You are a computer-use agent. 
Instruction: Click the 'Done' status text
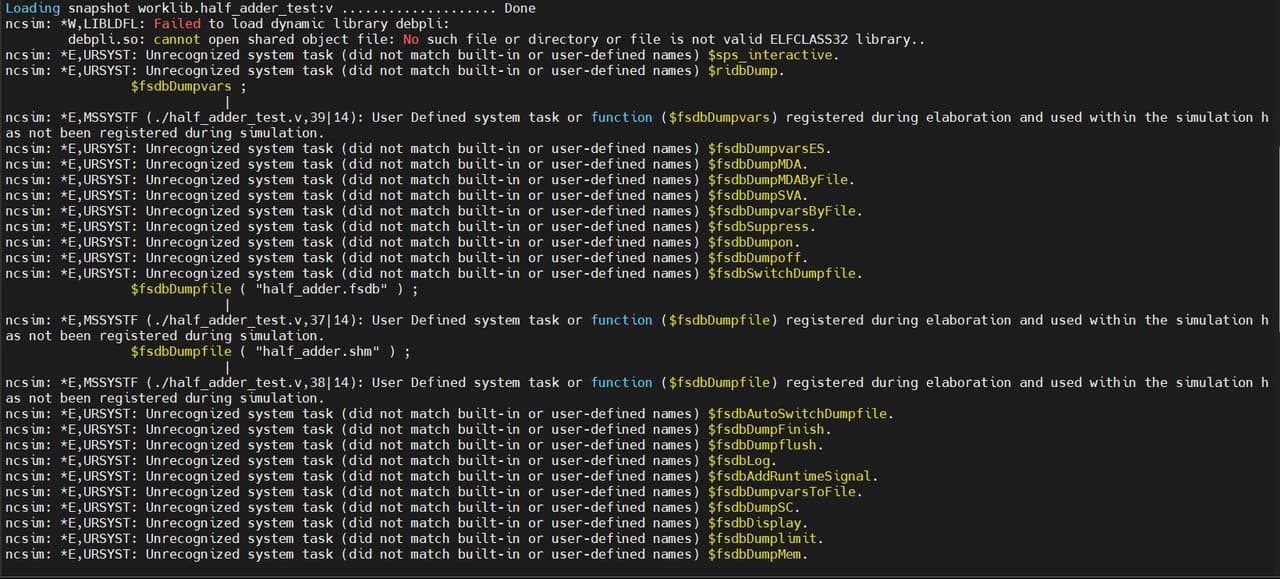tap(520, 8)
